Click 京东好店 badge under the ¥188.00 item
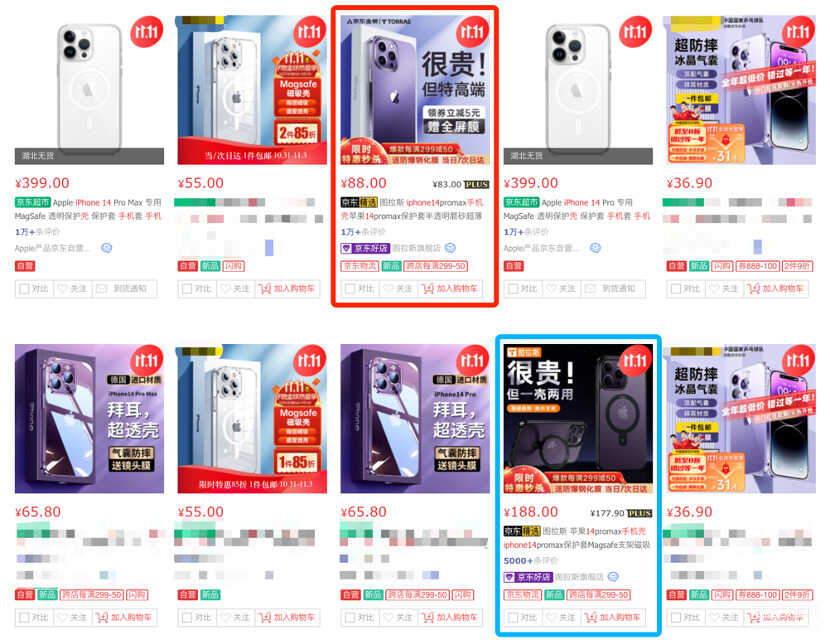The width and height of the screenshot is (830, 640). click(x=528, y=576)
